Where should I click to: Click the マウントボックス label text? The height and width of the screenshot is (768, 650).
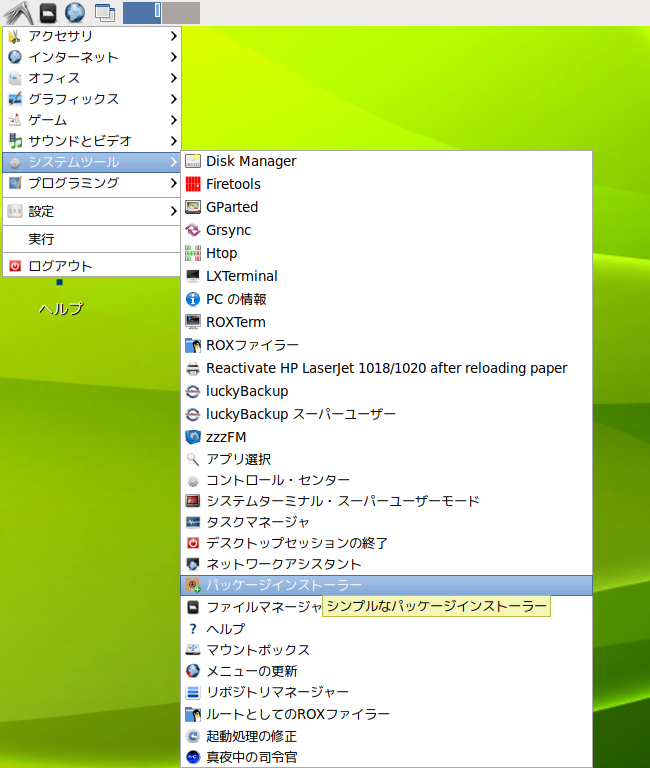point(258,649)
